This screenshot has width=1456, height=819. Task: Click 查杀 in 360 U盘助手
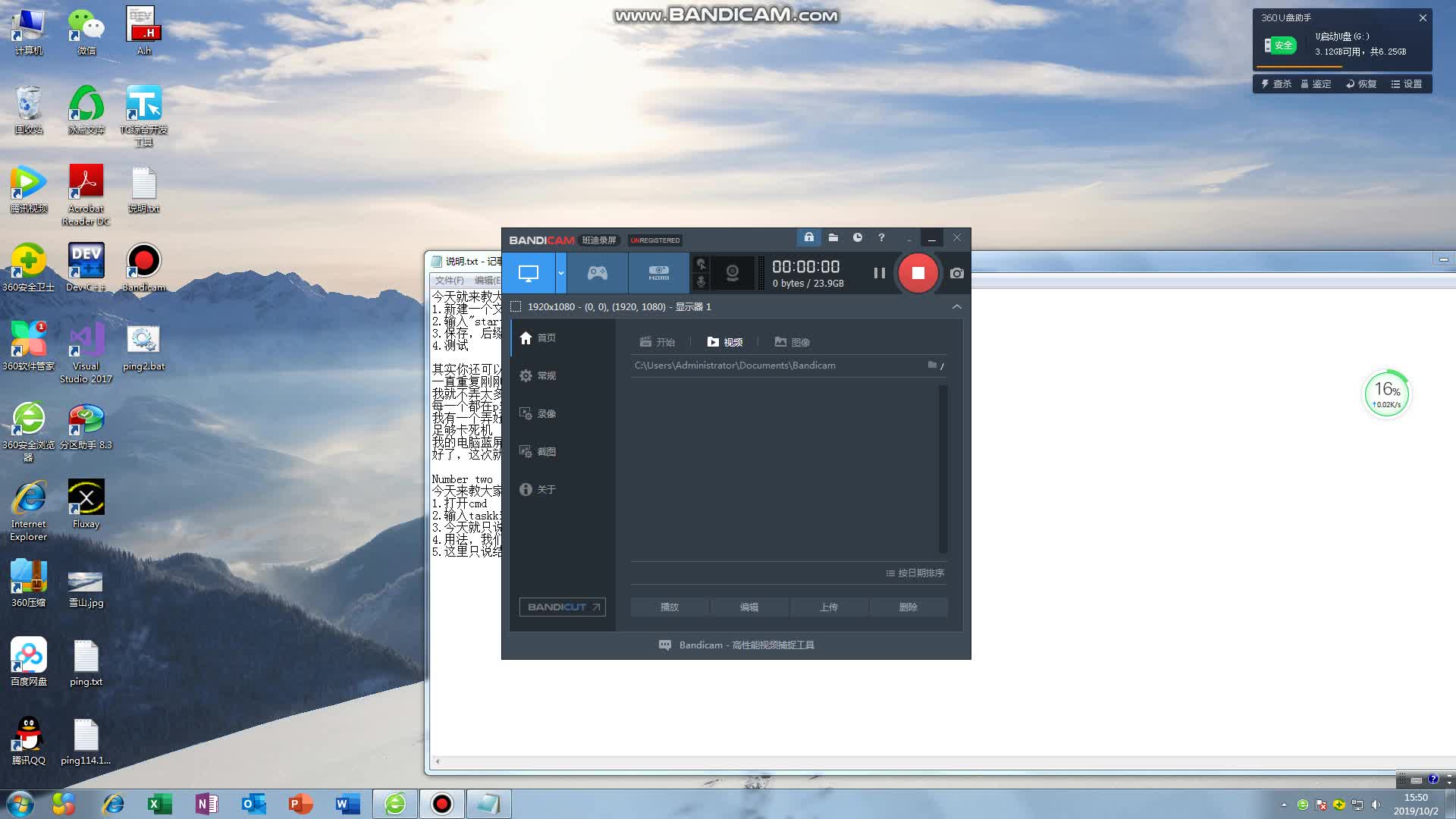1276,84
